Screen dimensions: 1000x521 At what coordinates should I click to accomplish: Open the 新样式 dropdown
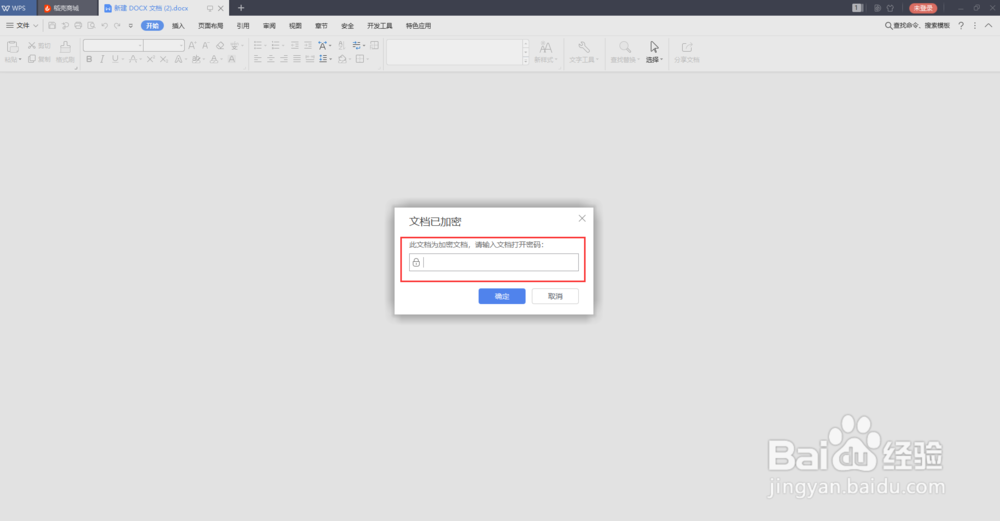tap(545, 52)
